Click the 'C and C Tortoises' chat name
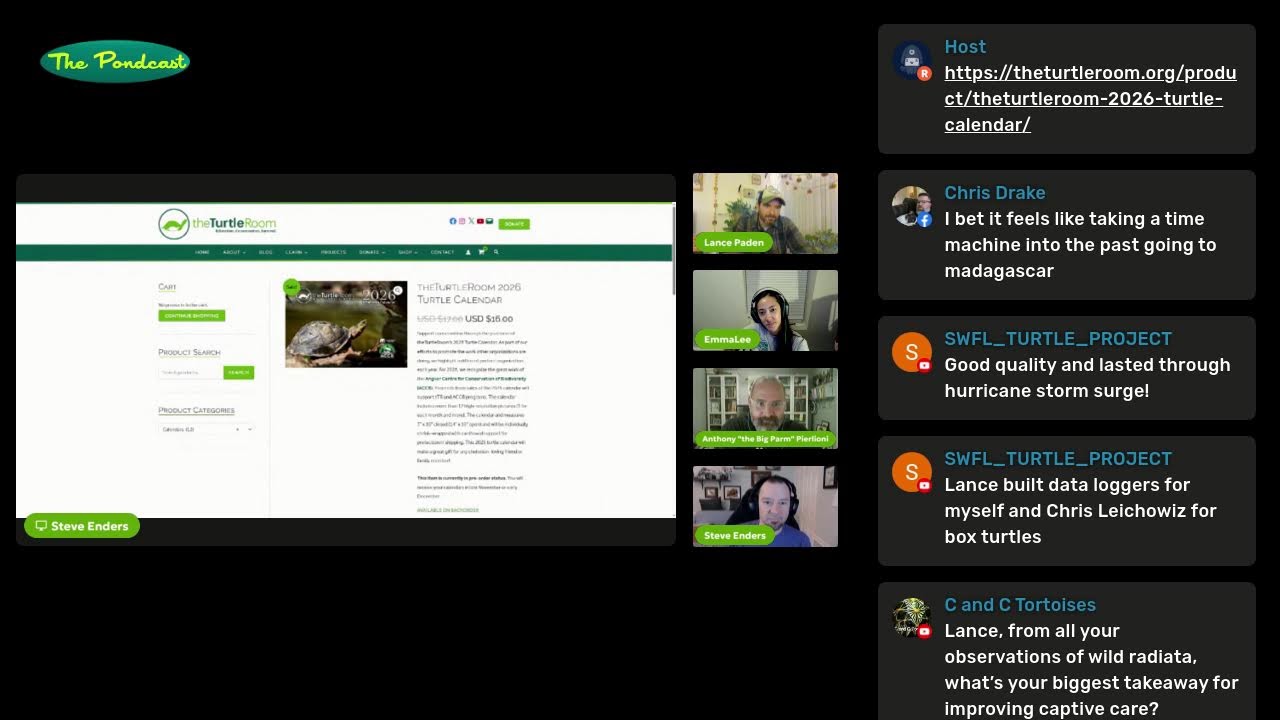The width and height of the screenshot is (1280, 720). pyautogui.click(x=1020, y=605)
